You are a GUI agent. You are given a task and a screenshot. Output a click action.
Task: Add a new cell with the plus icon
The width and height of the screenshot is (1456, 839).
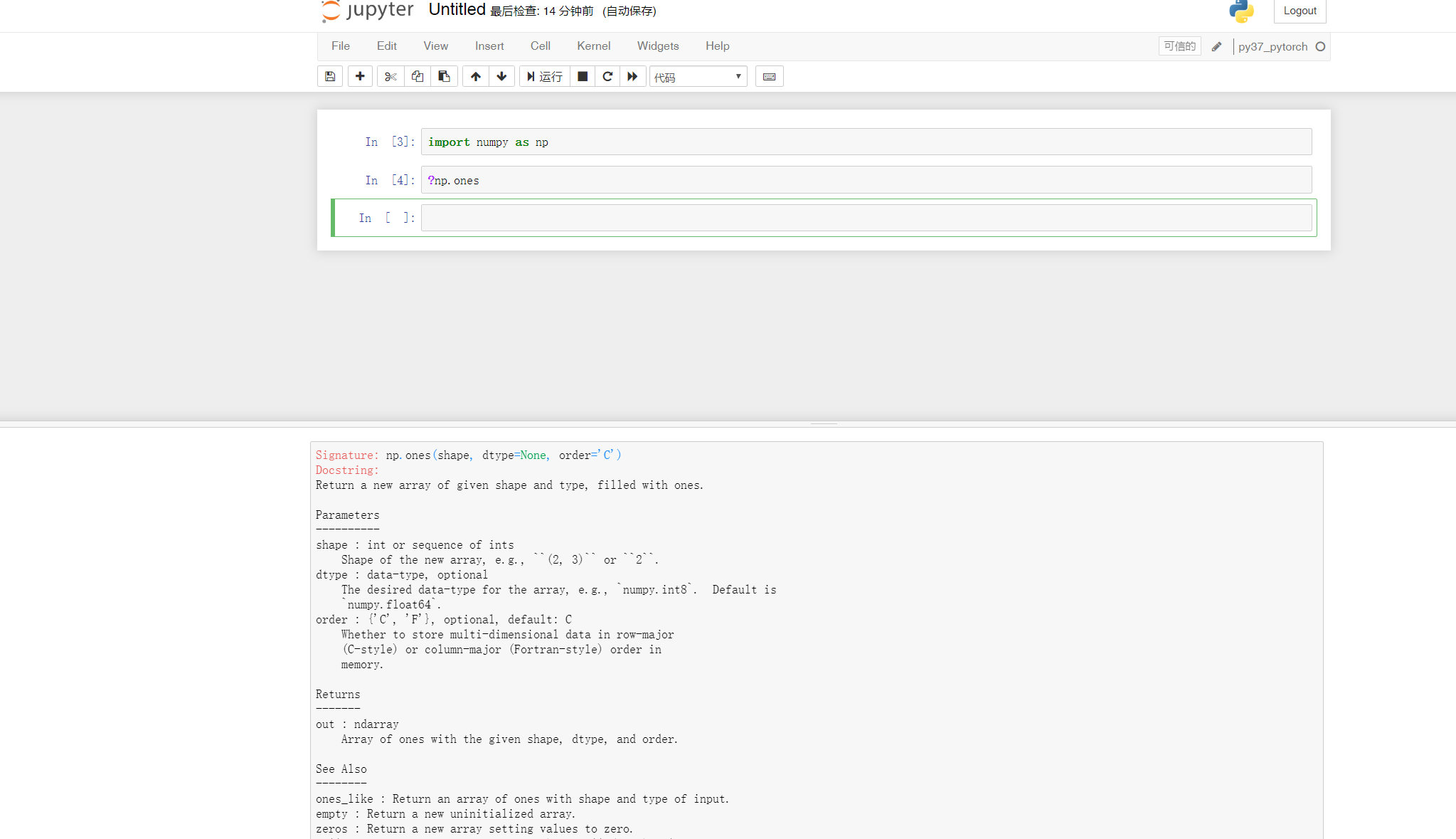click(360, 76)
